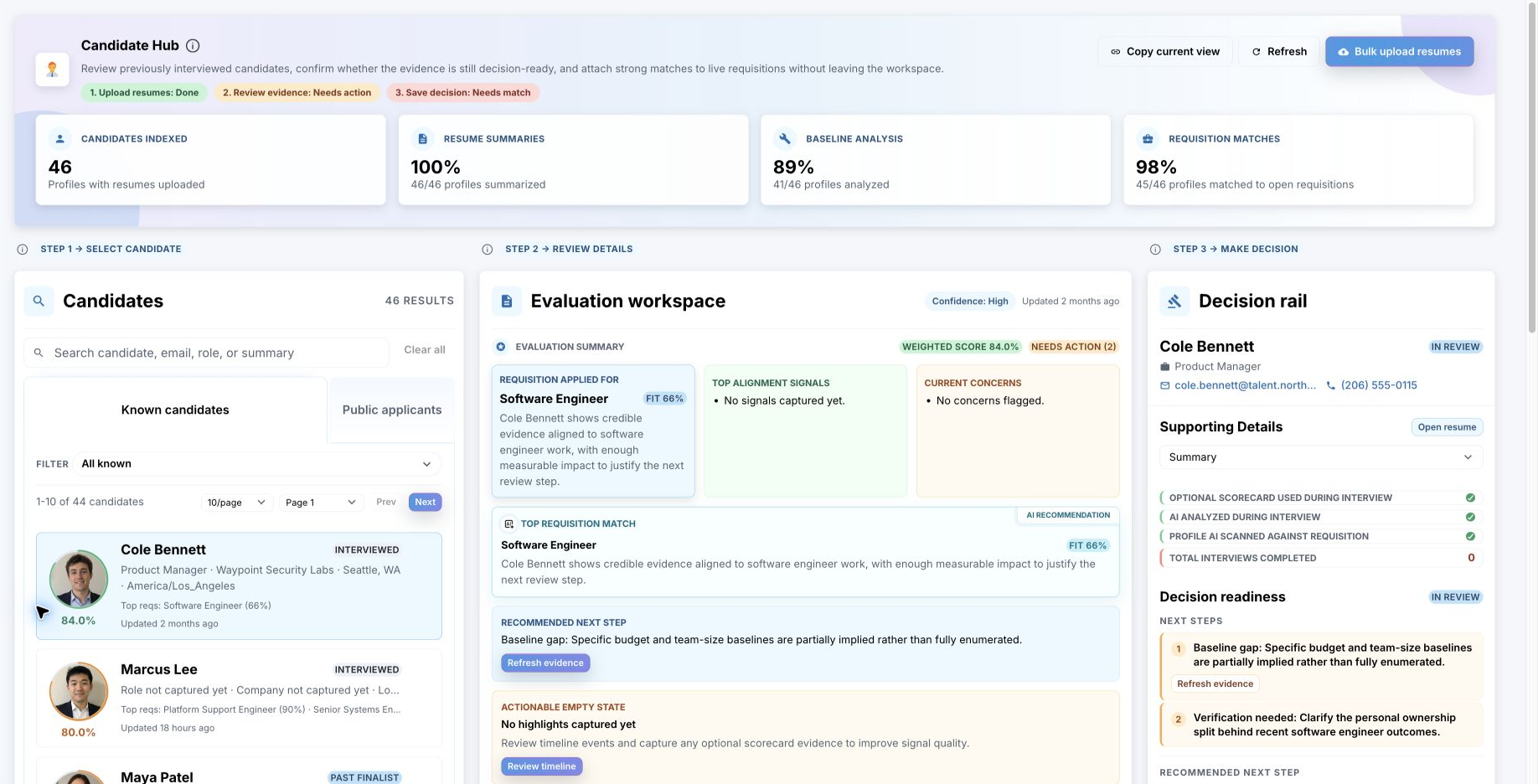This screenshot has width=1538, height=784.
Task: Call the (206) 555-0115 phone link
Action: point(1379,385)
